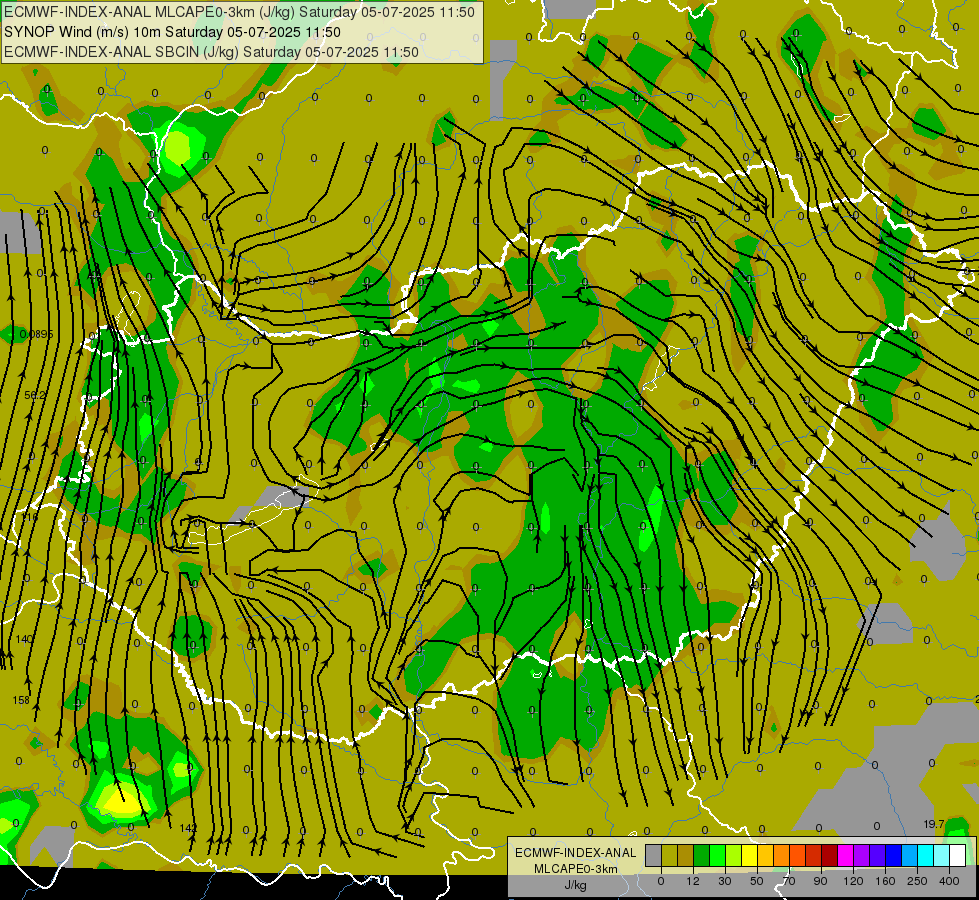Choose the dark green swatch after the 12 mark
This screenshot has height=900, width=979.
702,855
